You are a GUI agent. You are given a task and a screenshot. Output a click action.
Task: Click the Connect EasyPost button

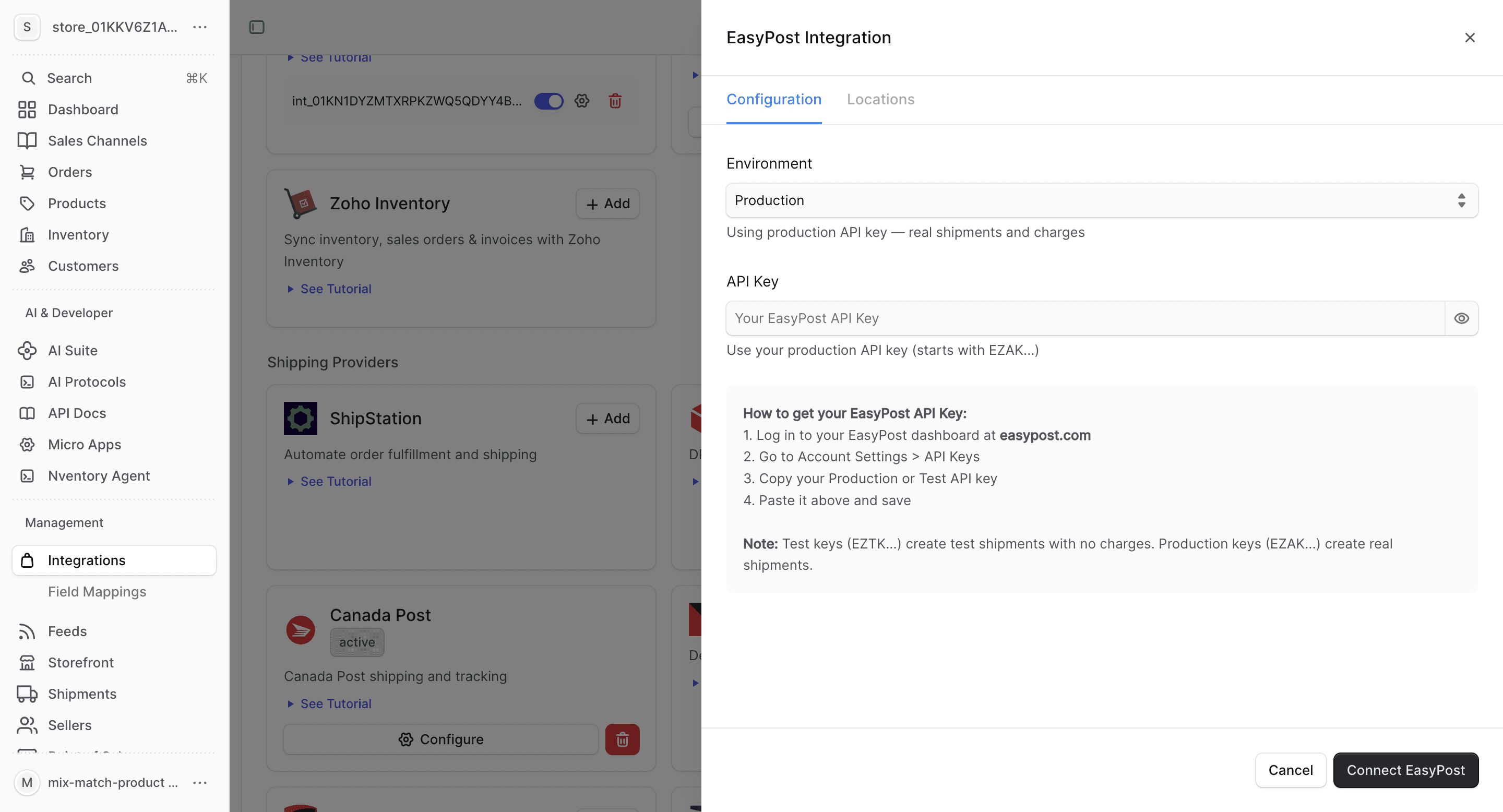[x=1405, y=770]
